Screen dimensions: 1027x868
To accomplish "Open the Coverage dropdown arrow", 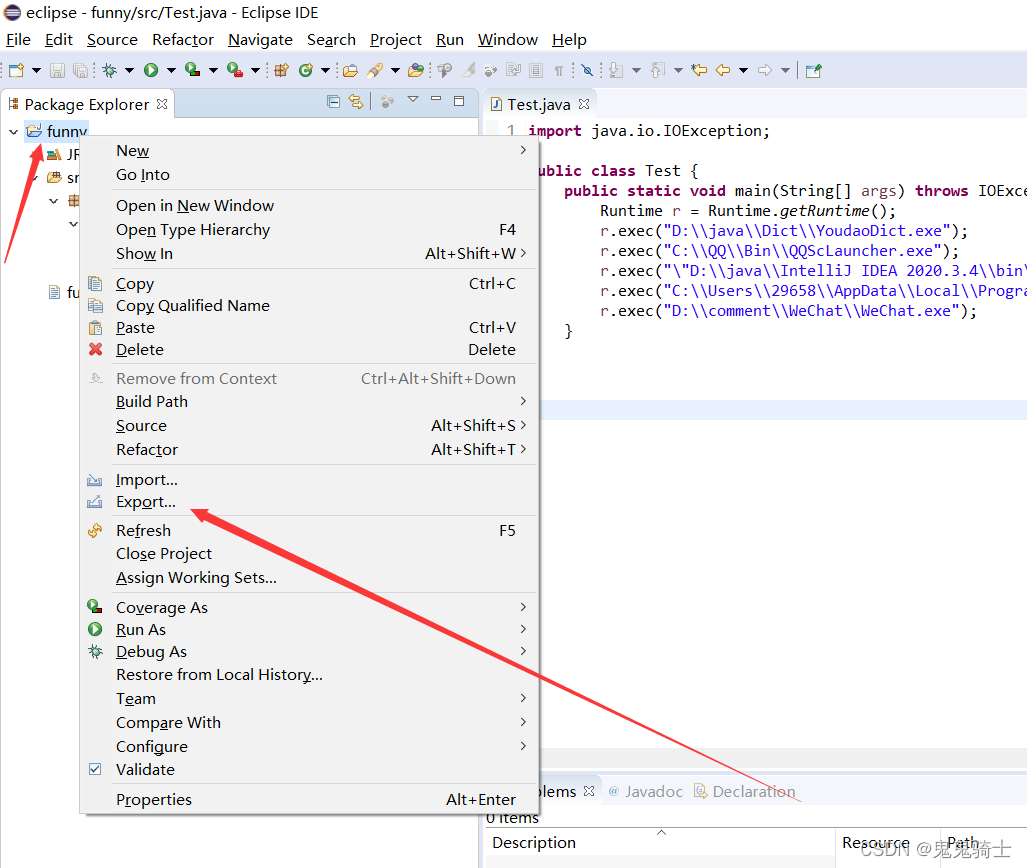I will [x=213, y=70].
